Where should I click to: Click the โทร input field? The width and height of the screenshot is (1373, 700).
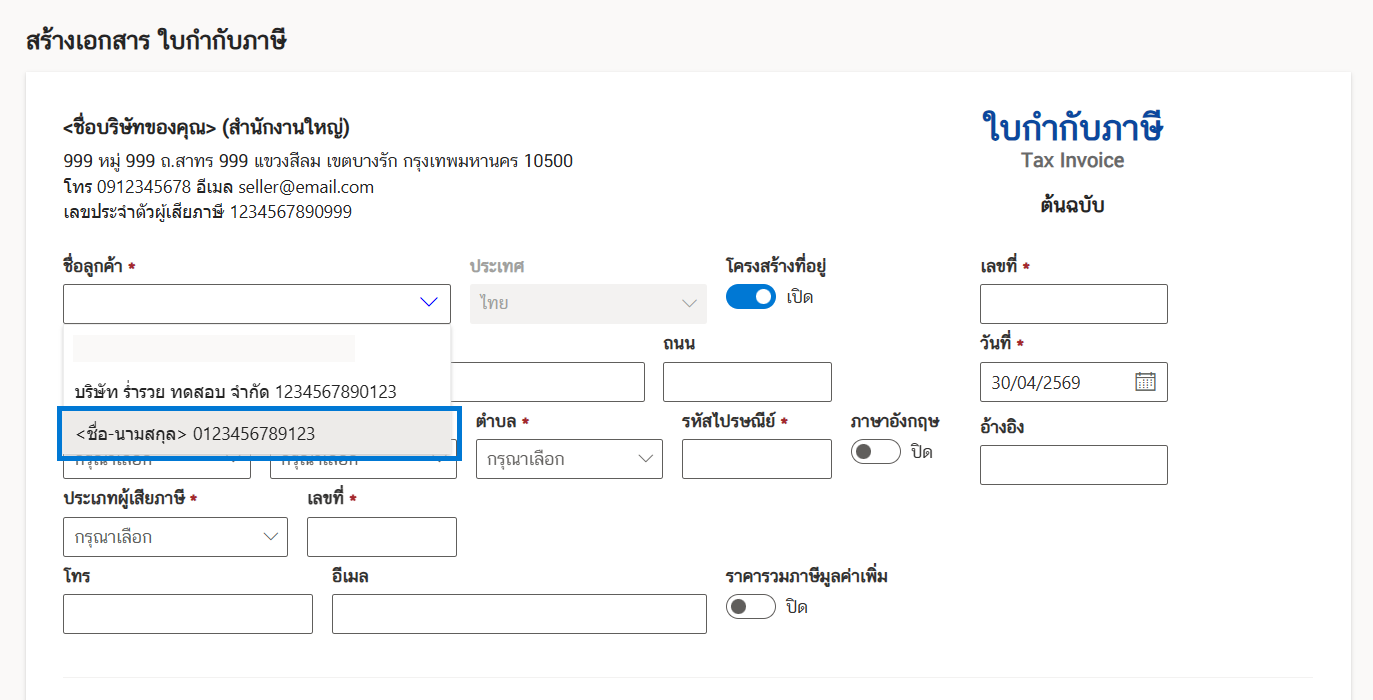(x=187, y=614)
